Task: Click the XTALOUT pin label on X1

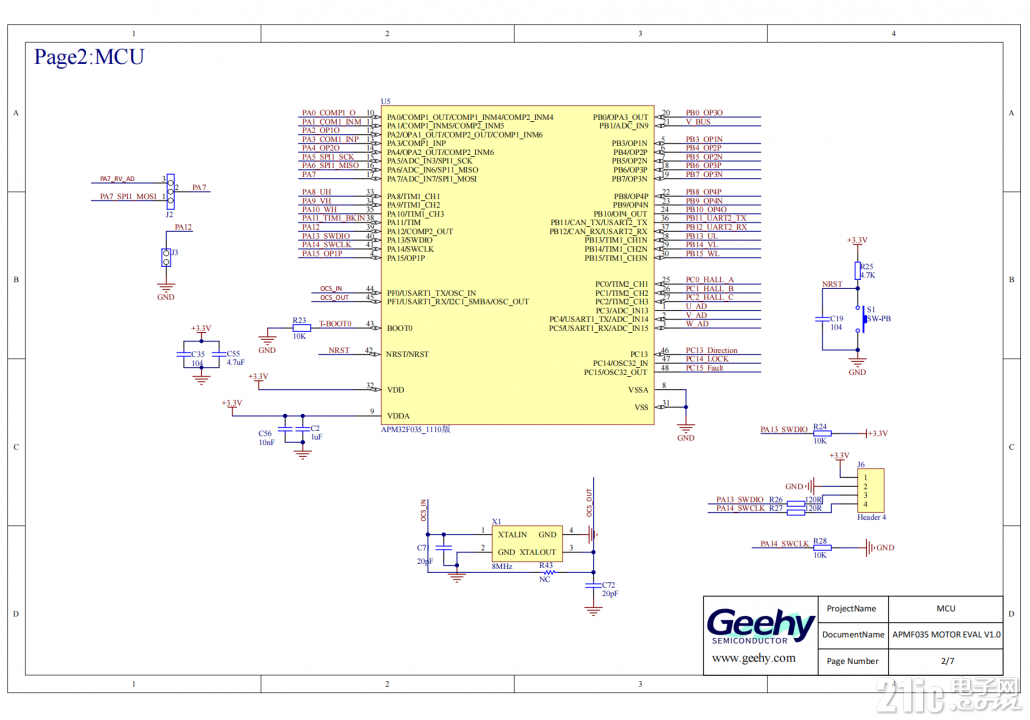Action: point(538,552)
